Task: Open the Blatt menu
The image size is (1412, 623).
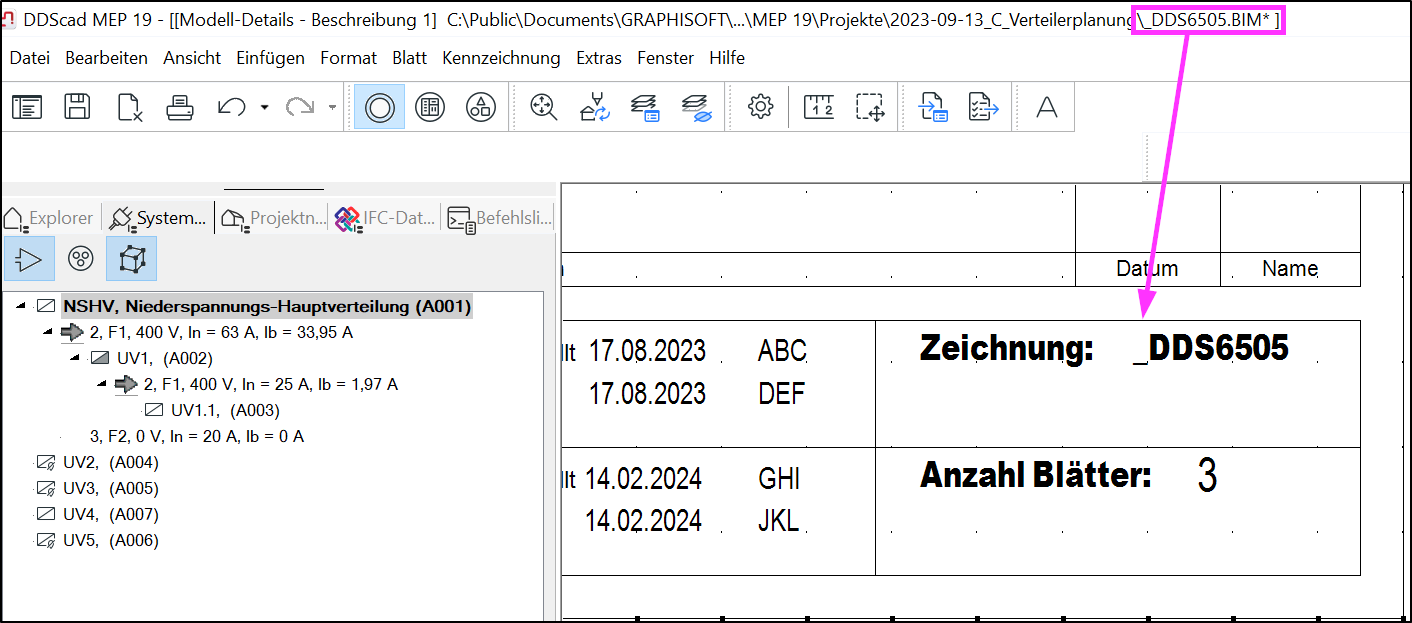Action: tap(410, 58)
